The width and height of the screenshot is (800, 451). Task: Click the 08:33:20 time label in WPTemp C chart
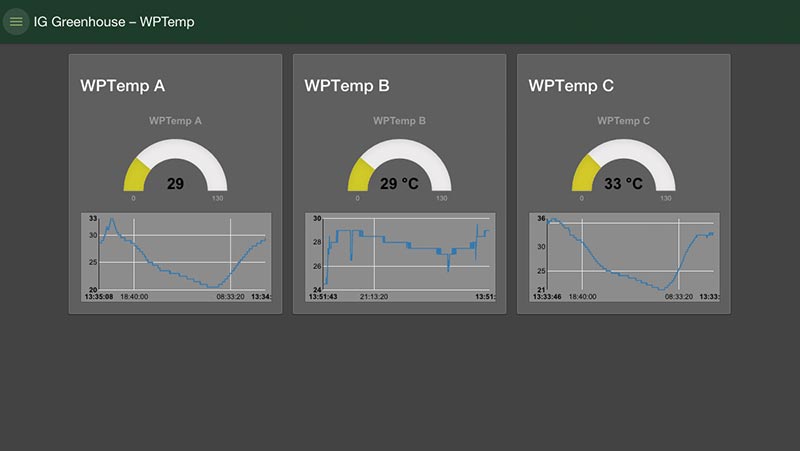point(679,297)
